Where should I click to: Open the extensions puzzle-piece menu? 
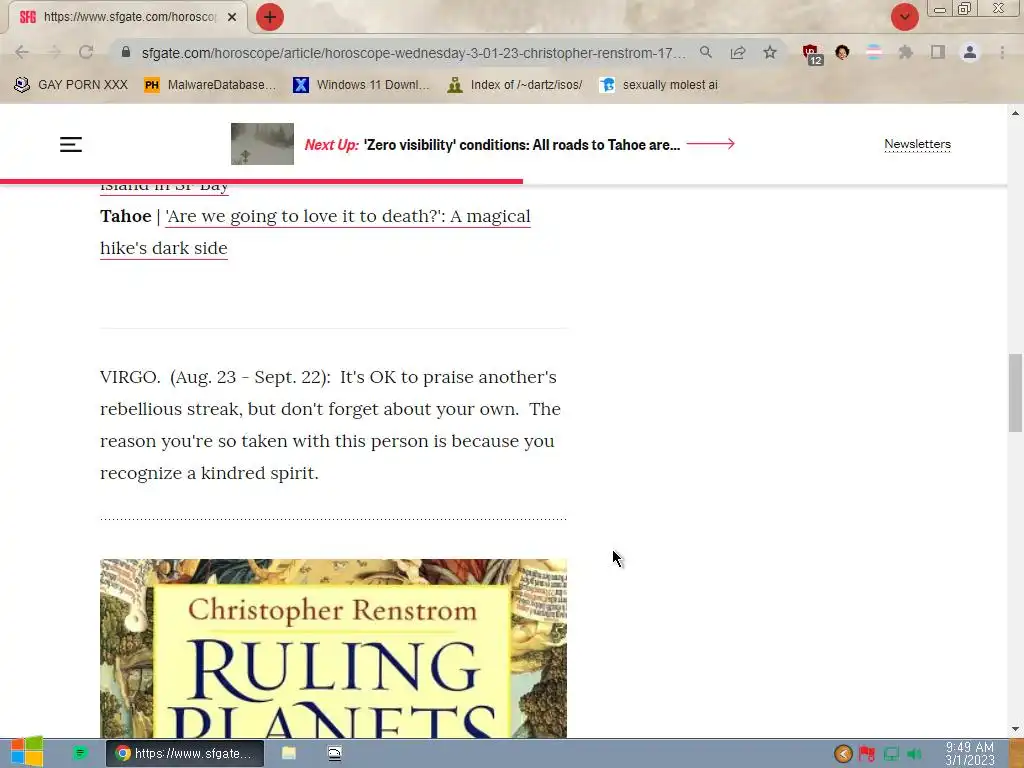pos(906,52)
